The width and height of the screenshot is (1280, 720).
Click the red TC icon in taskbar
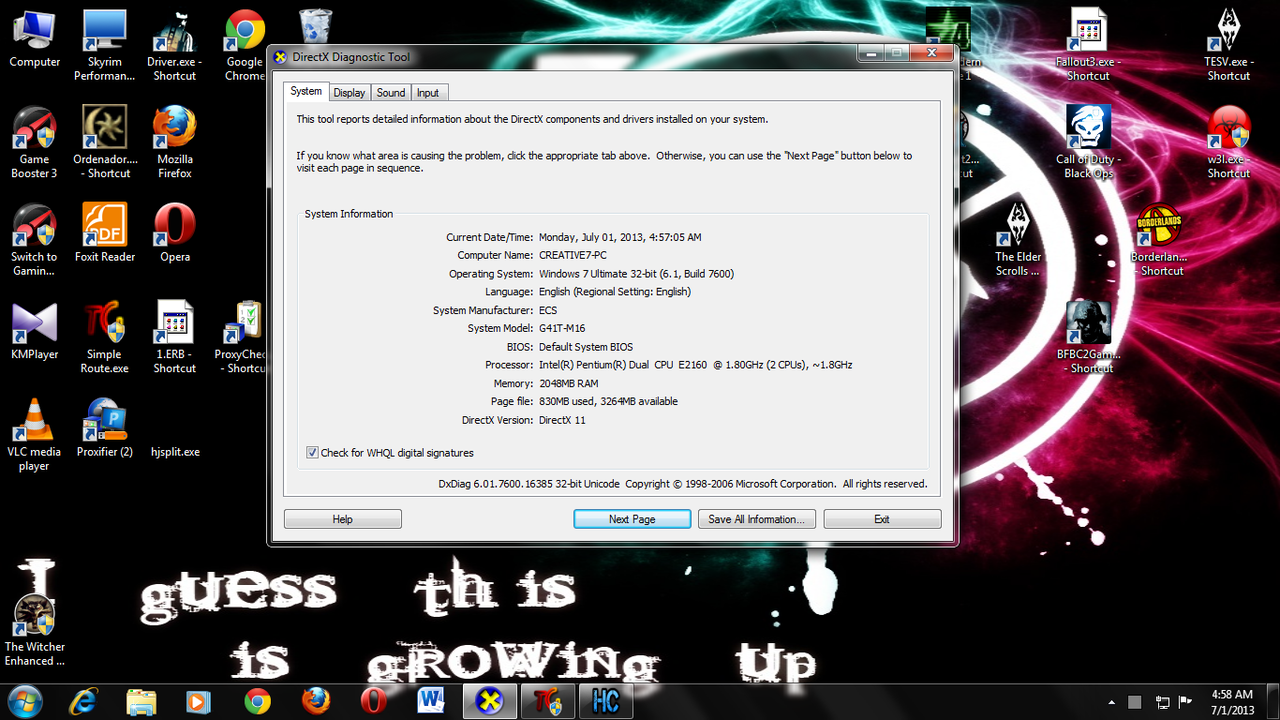(548, 701)
